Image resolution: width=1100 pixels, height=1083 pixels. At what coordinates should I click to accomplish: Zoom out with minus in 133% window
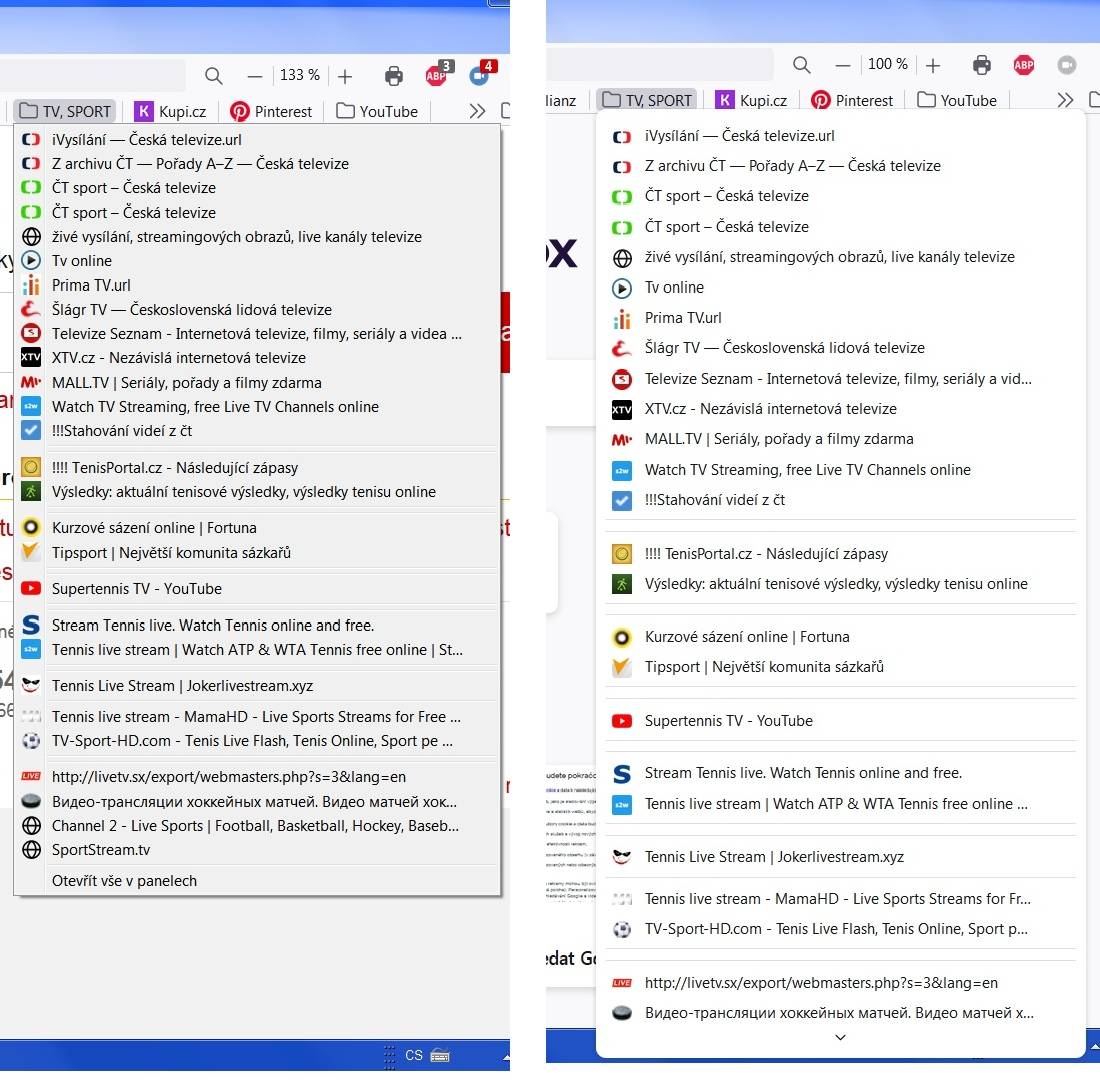pyautogui.click(x=255, y=76)
